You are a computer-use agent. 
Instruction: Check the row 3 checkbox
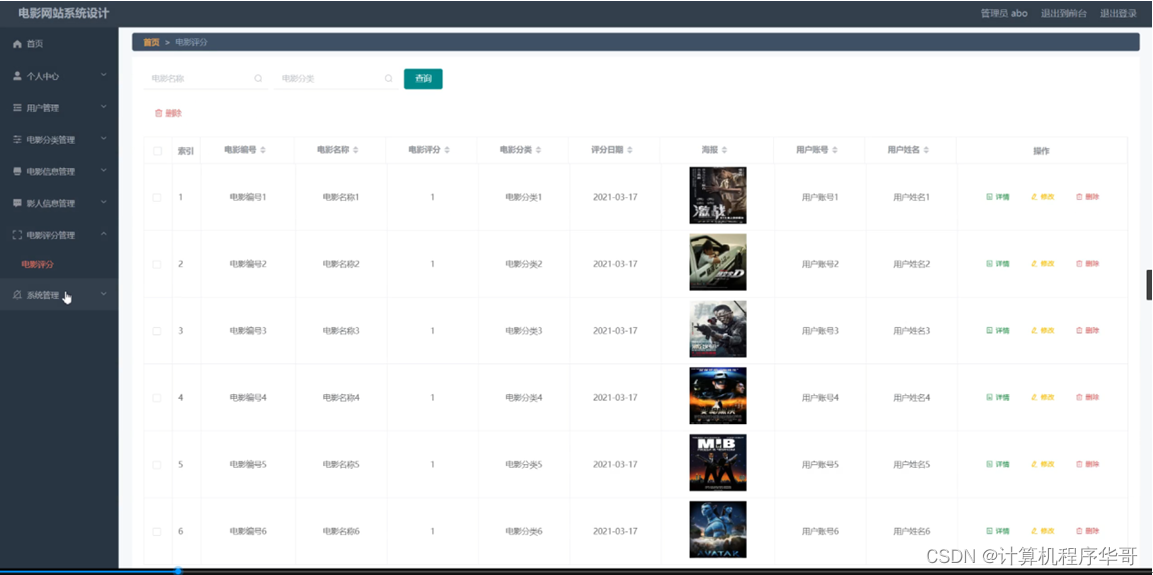[157, 331]
